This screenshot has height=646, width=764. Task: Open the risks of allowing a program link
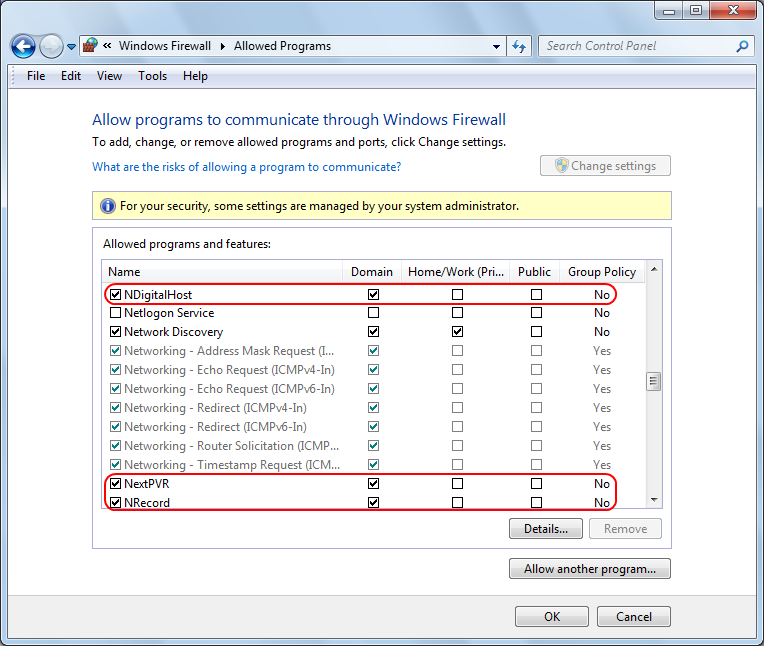point(247,167)
